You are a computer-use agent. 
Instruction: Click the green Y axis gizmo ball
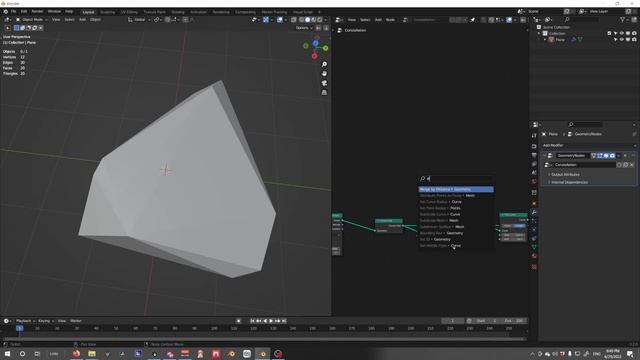click(325, 48)
